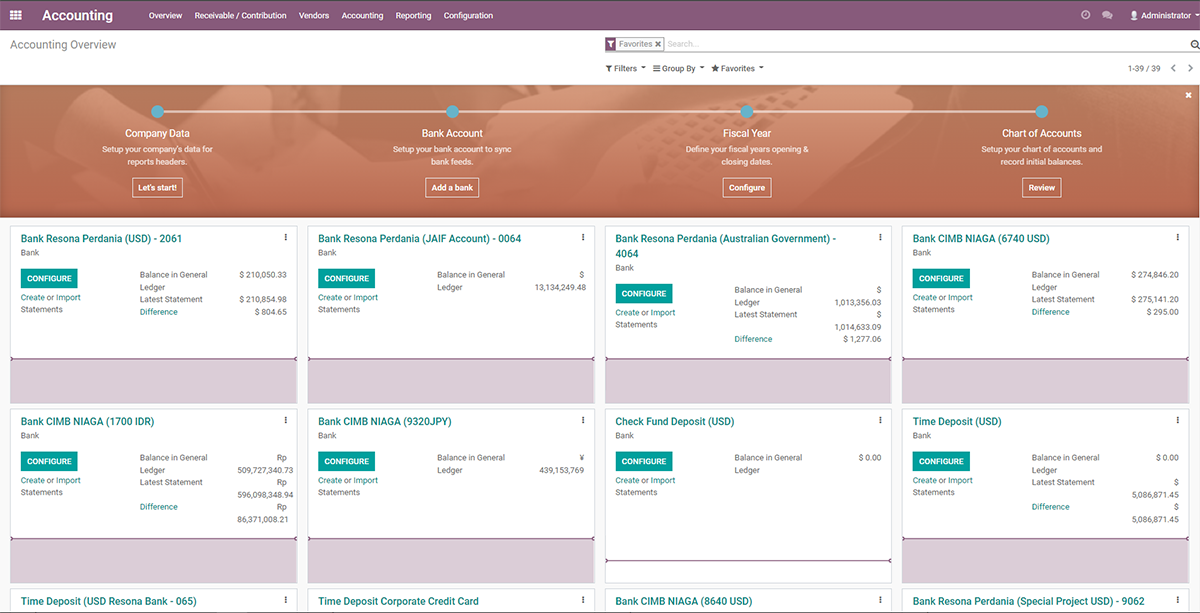Image resolution: width=1200 pixels, height=613 pixels.
Task: Close the onboarding banner panel
Action: click(1189, 95)
